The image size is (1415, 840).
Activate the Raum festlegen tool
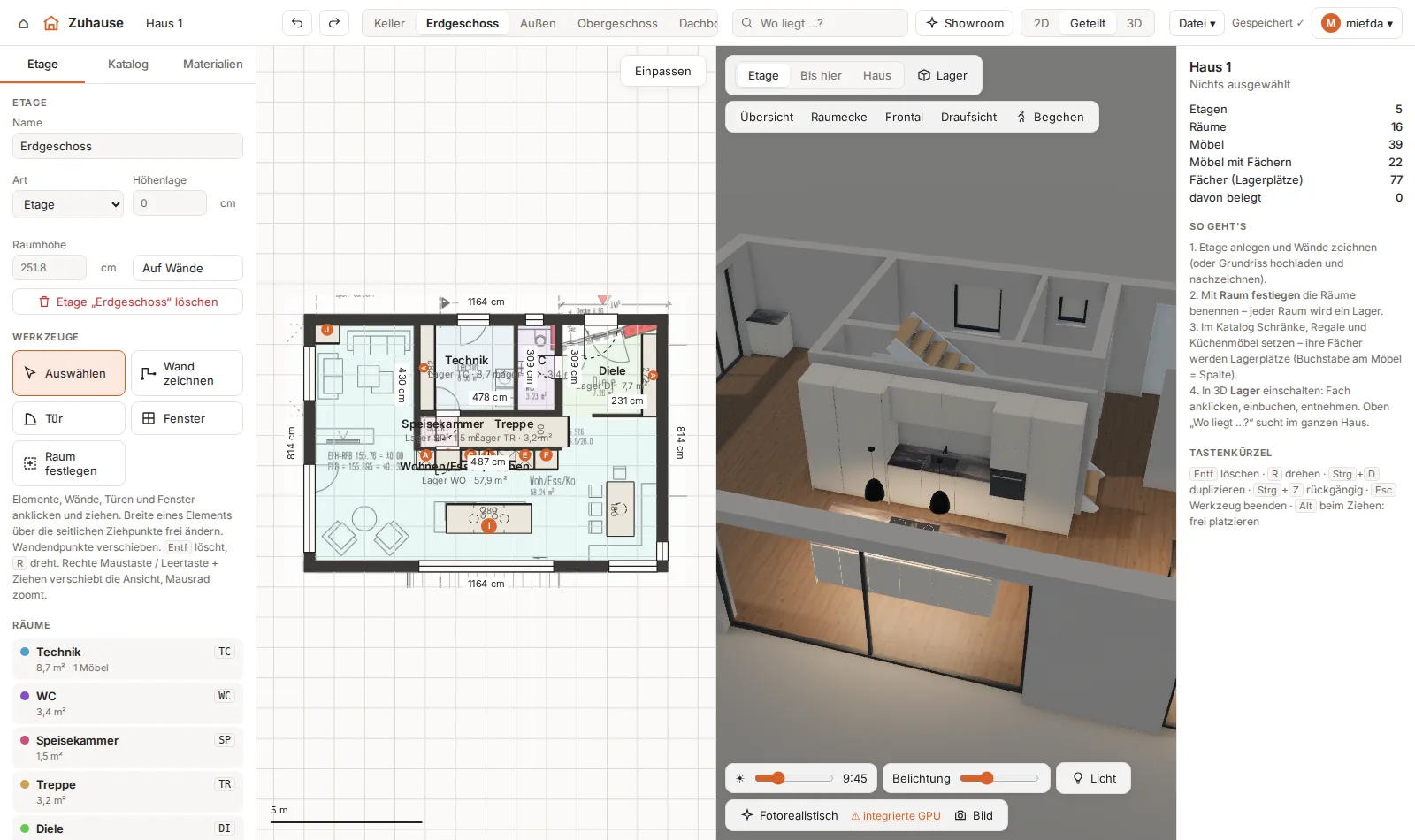pyautogui.click(x=69, y=463)
